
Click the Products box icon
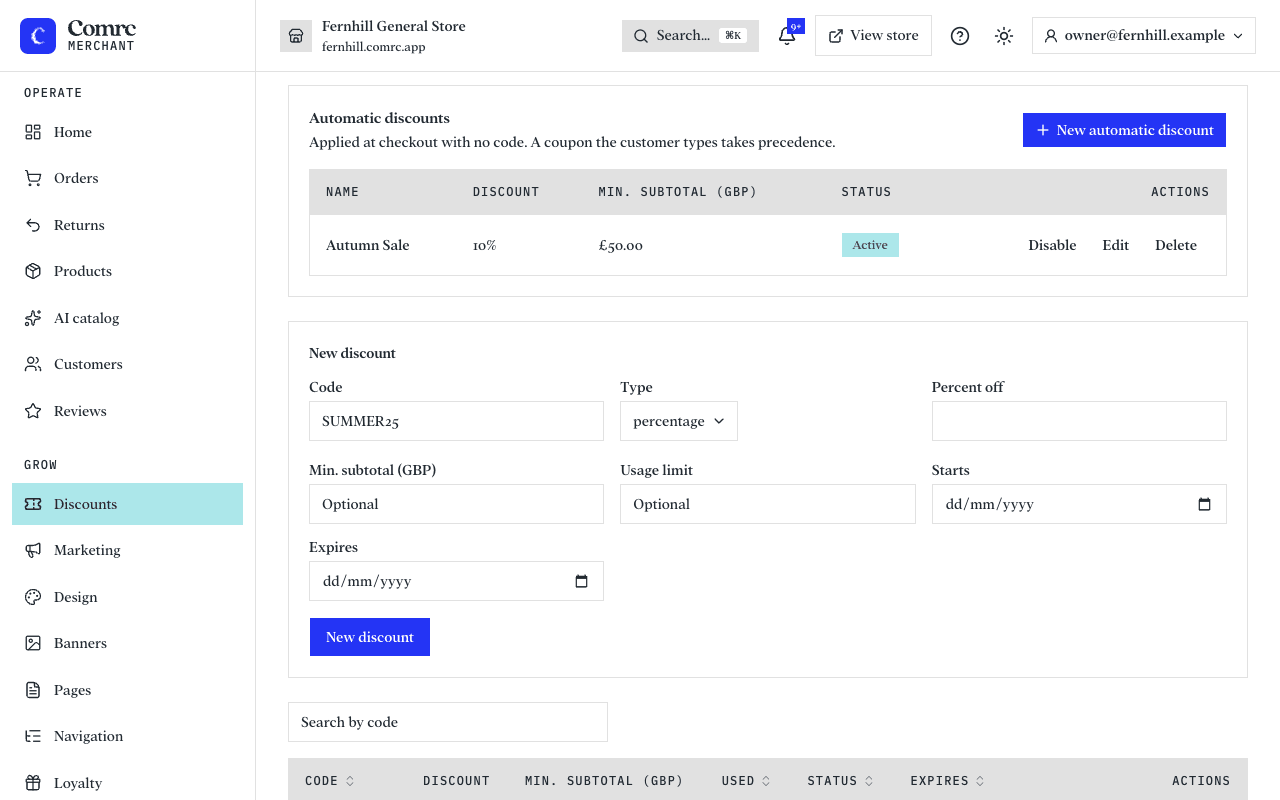[33, 271]
